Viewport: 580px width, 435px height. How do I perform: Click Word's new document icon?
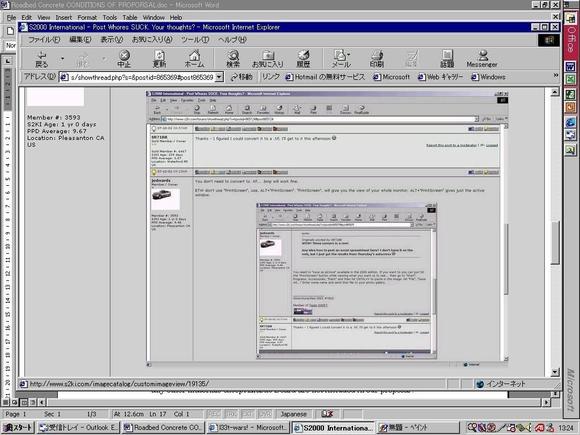[10, 31]
